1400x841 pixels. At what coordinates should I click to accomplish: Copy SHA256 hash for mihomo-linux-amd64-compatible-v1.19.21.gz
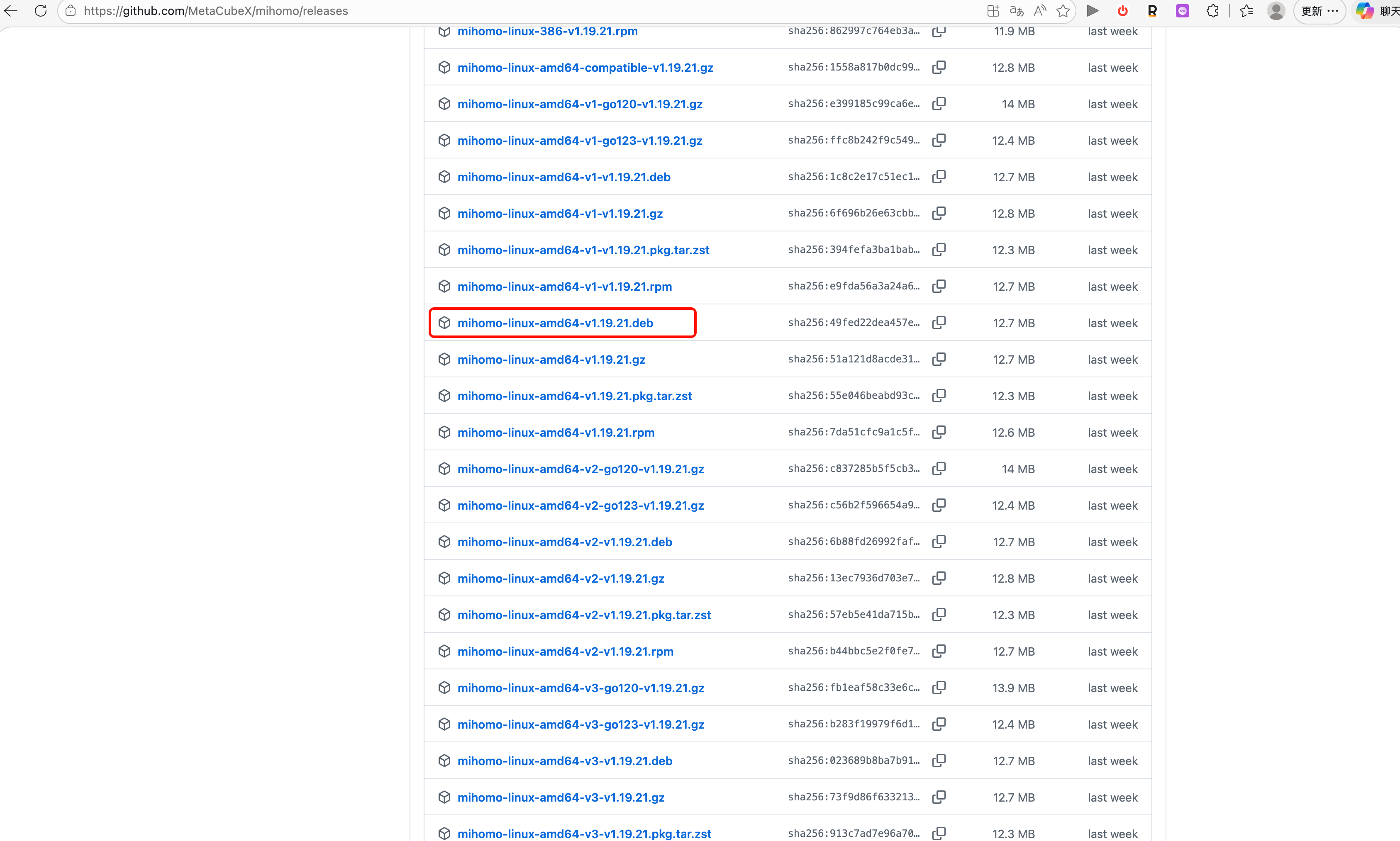tap(939, 67)
